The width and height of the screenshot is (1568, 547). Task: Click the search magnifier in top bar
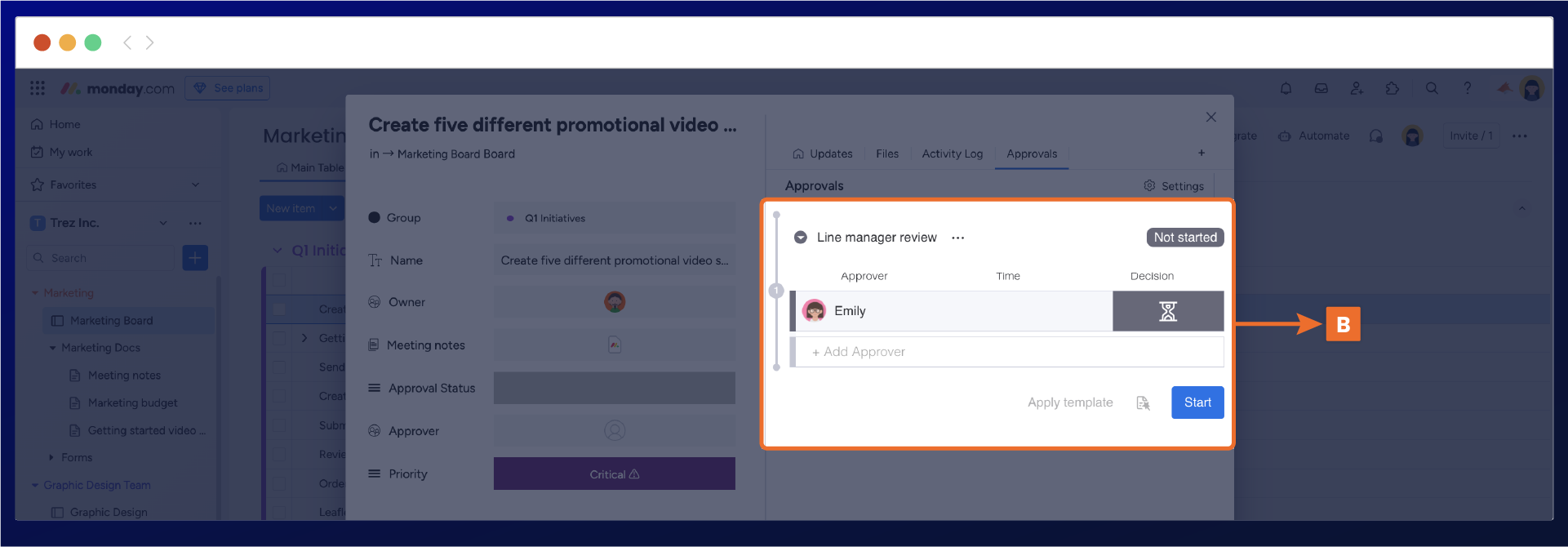tap(1432, 88)
